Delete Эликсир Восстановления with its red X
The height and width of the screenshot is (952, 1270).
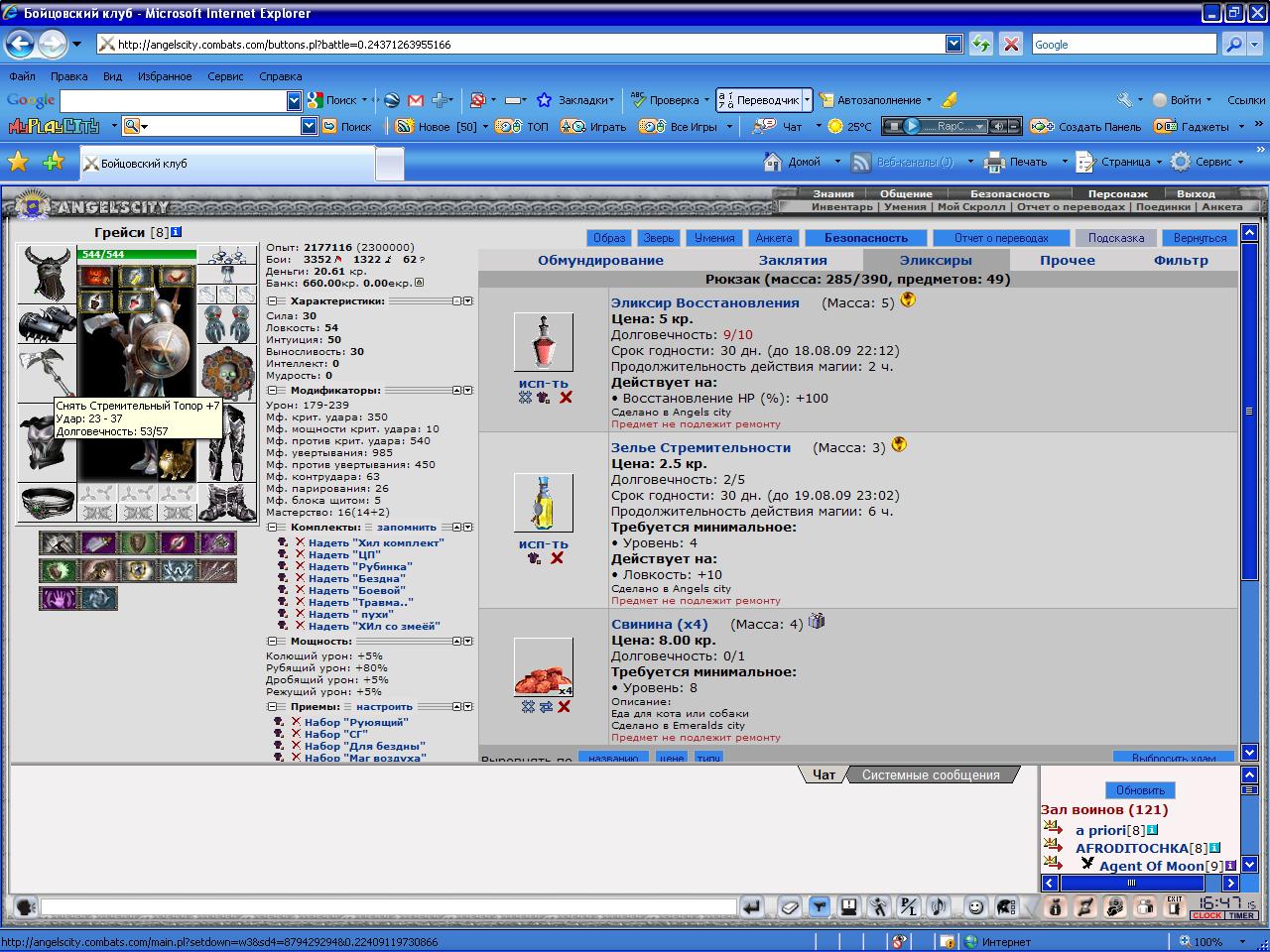pyautogui.click(x=566, y=397)
